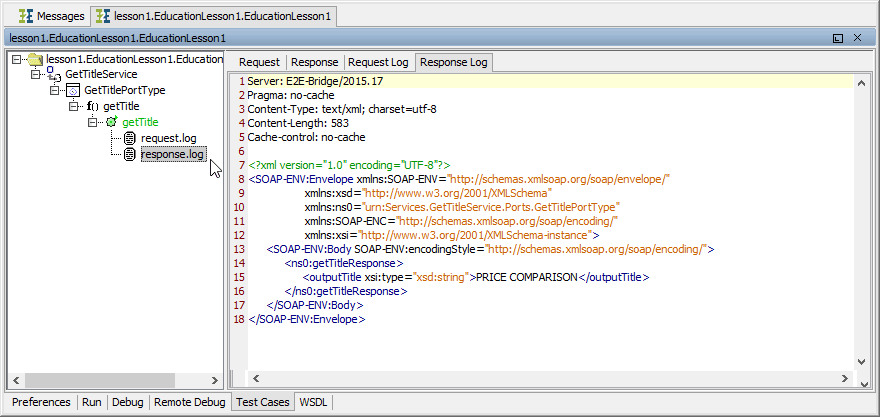Collapse the lesson1 root tree node

(x=16, y=59)
